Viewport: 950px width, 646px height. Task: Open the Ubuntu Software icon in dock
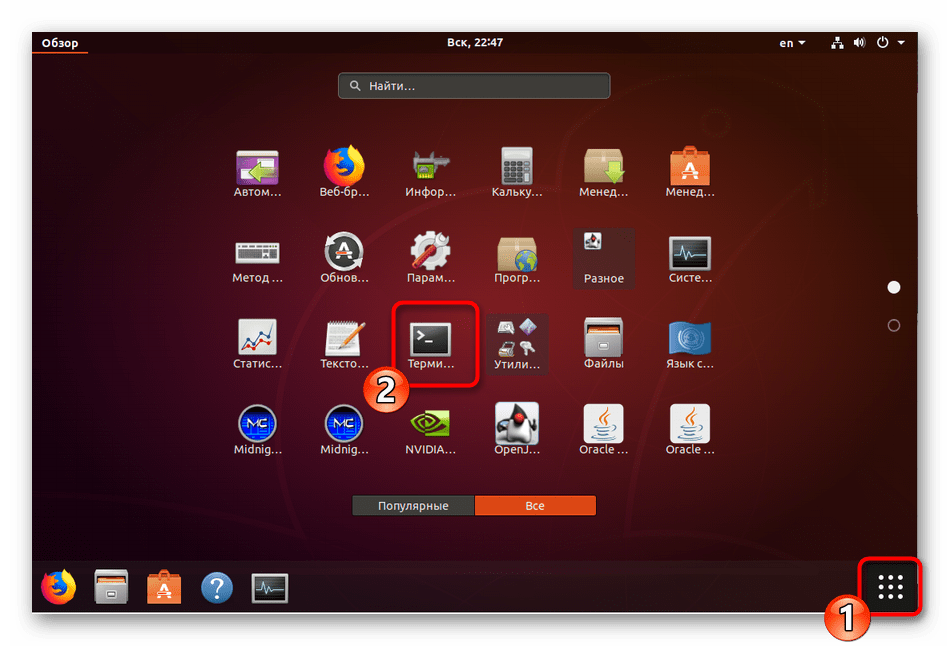[163, 587]
